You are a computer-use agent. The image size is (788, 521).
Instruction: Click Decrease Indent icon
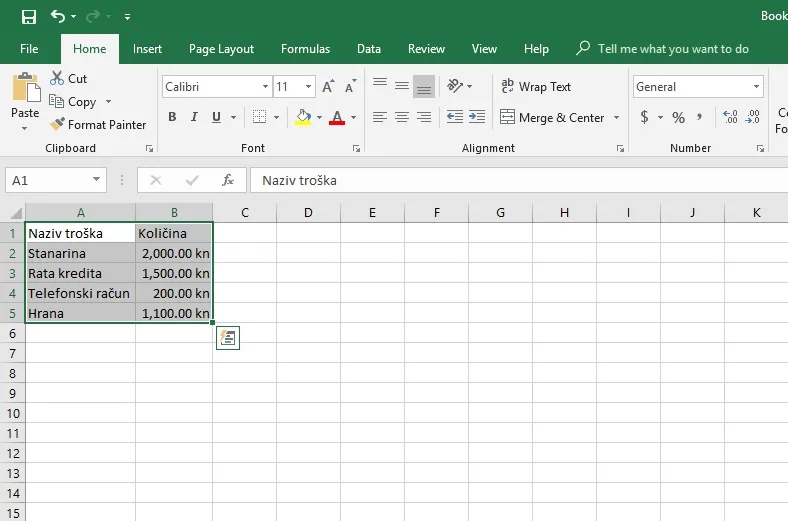point(455,117)
